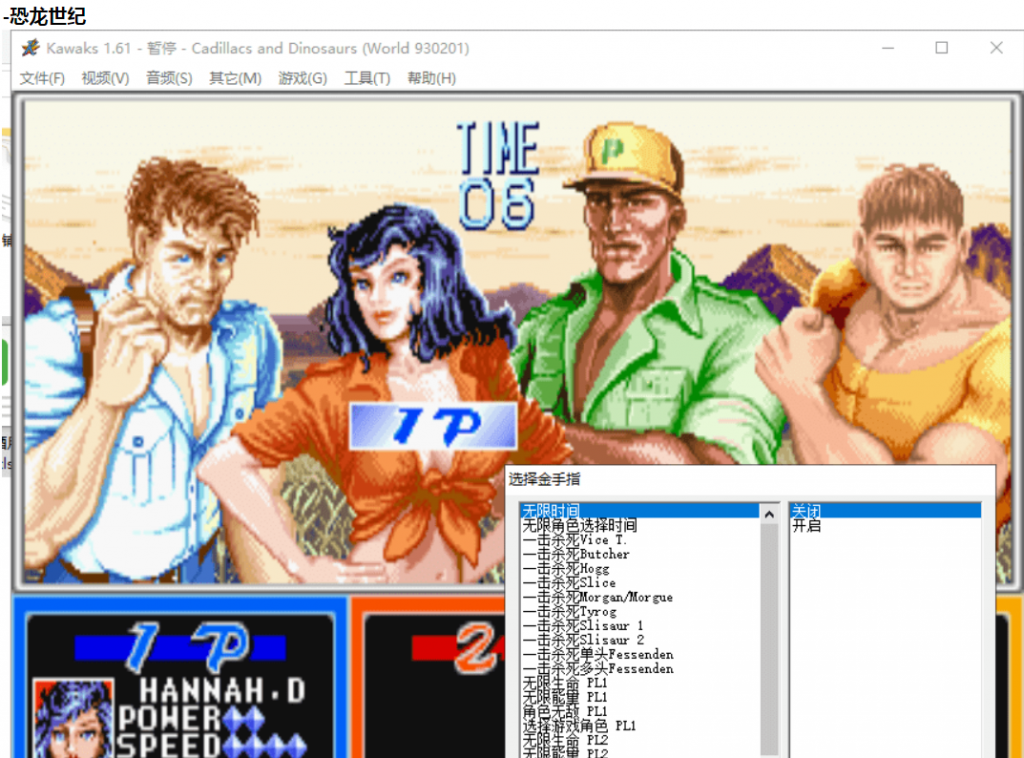Image resolution: width=1024 pixels, height=758 pixels.
Task: Minimize the Kawaks window
Action: pos(888,48)
